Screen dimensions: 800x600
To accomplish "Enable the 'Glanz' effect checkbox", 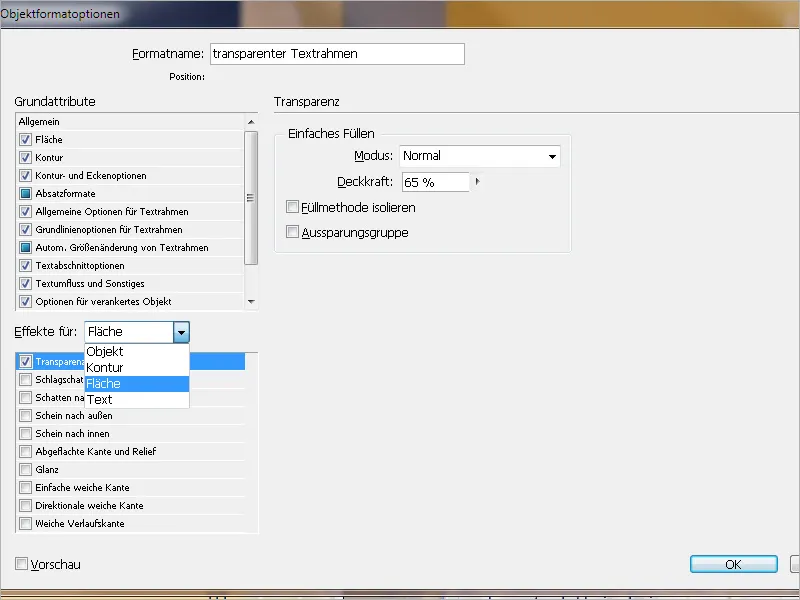I will 25,469.
